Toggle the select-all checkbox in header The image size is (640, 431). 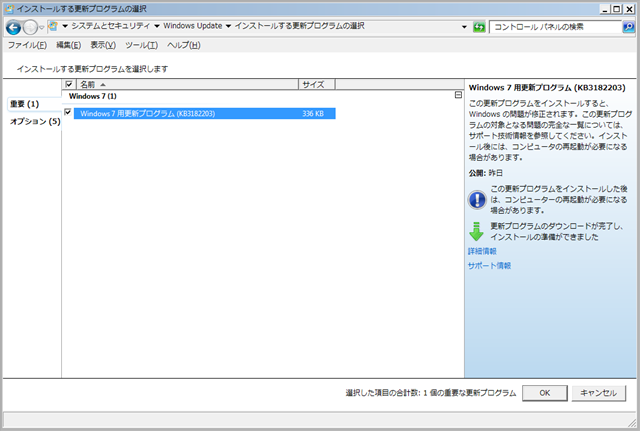tap(69, 84)
